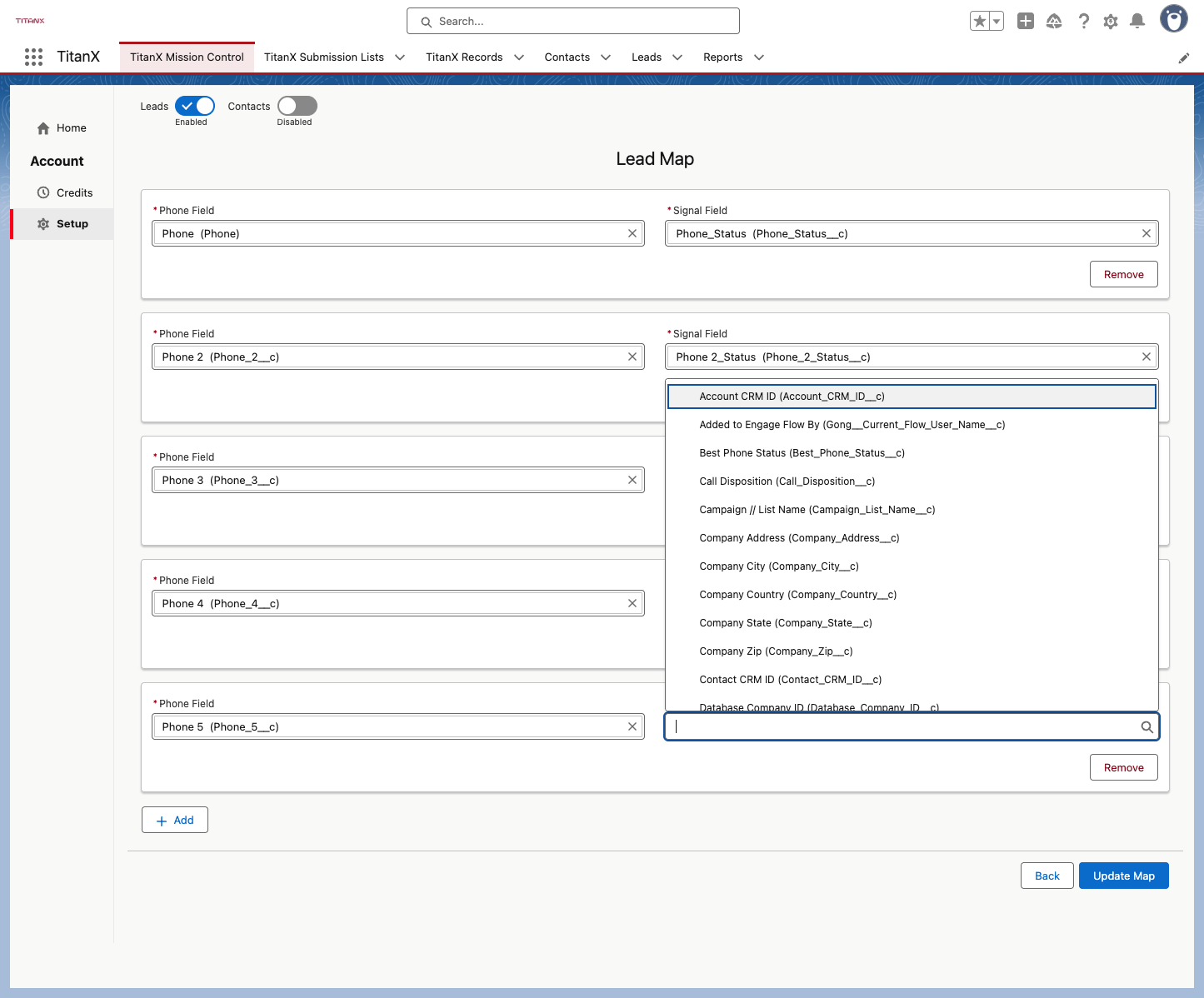Clear the Phone 3 field selection
The height and width of the screenshot is (998, 1204).
pos(632,480)
